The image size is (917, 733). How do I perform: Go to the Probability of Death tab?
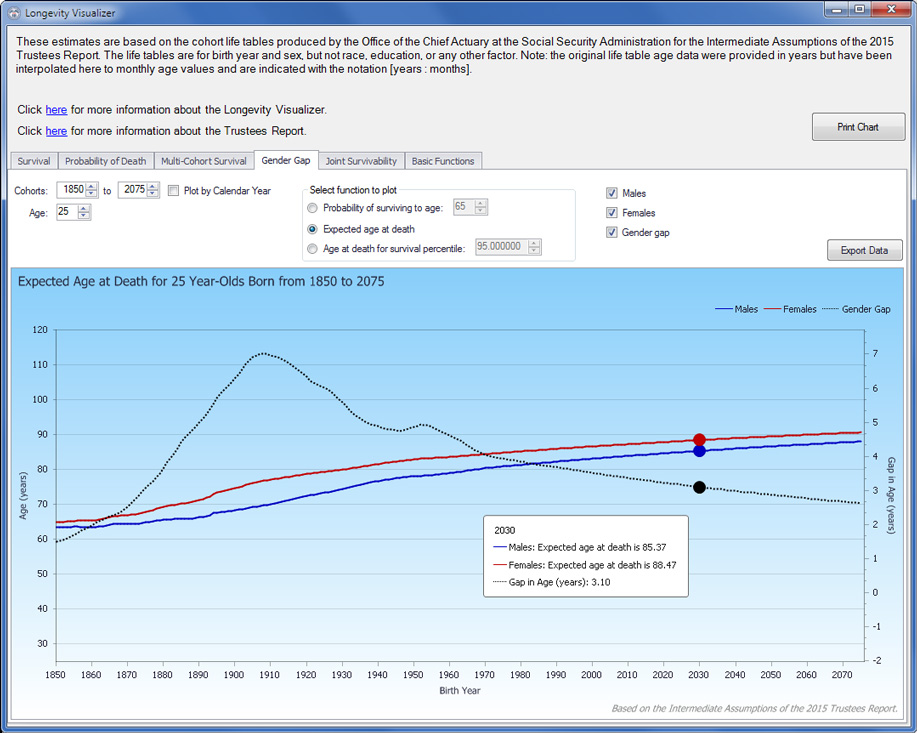105,161
